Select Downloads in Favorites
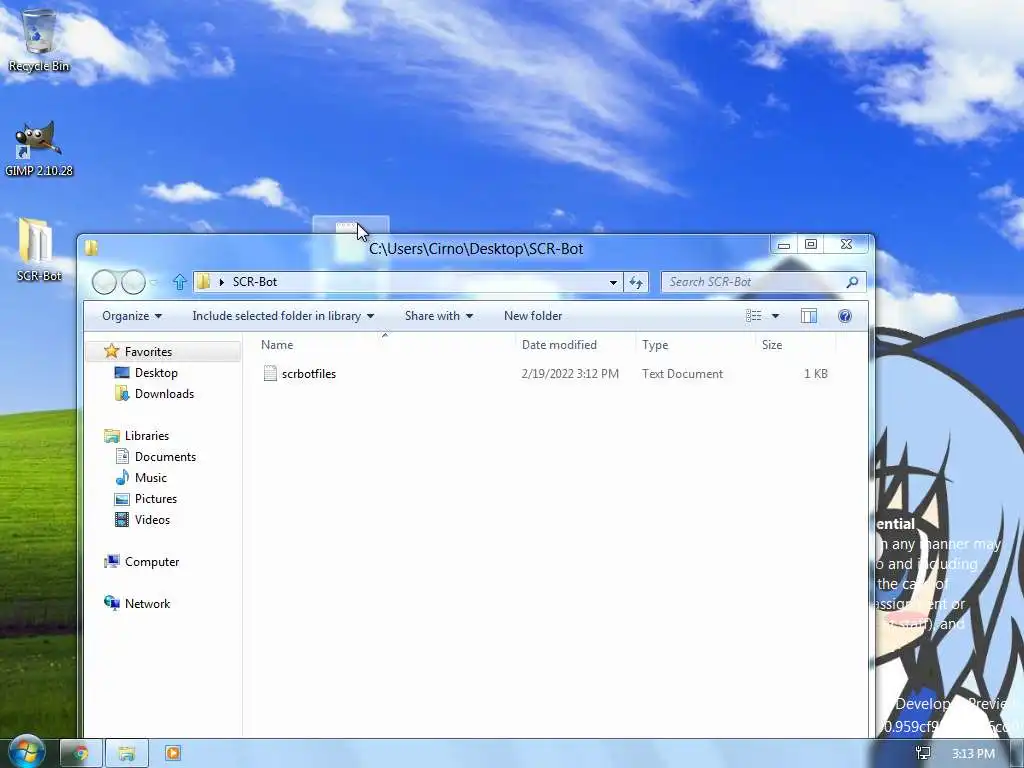The width and height of the screenshot is (1024, 768). [164, 394]
